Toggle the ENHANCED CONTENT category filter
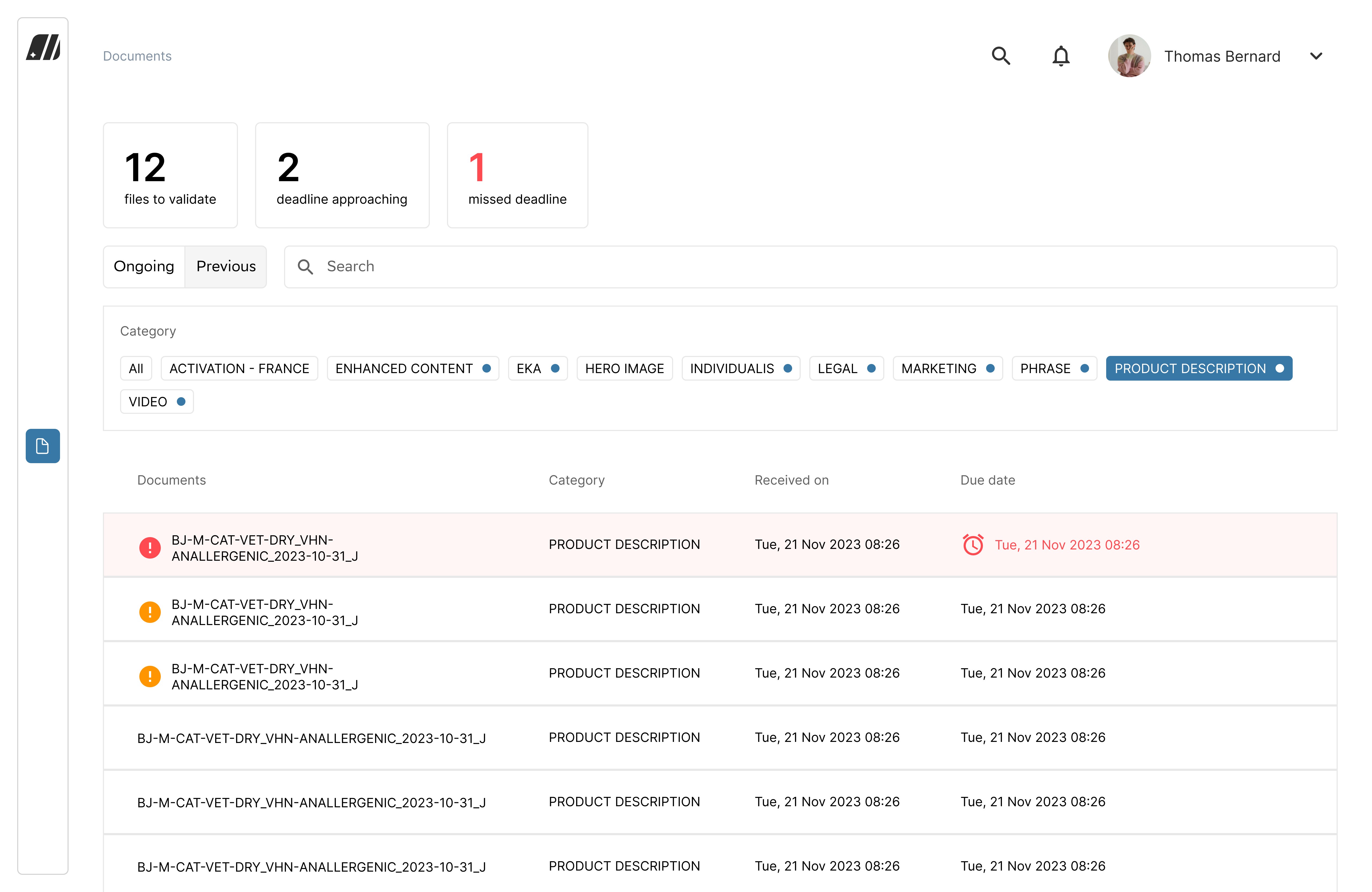The width and height of the screenshot is (1372, 892). pos(412,369)
